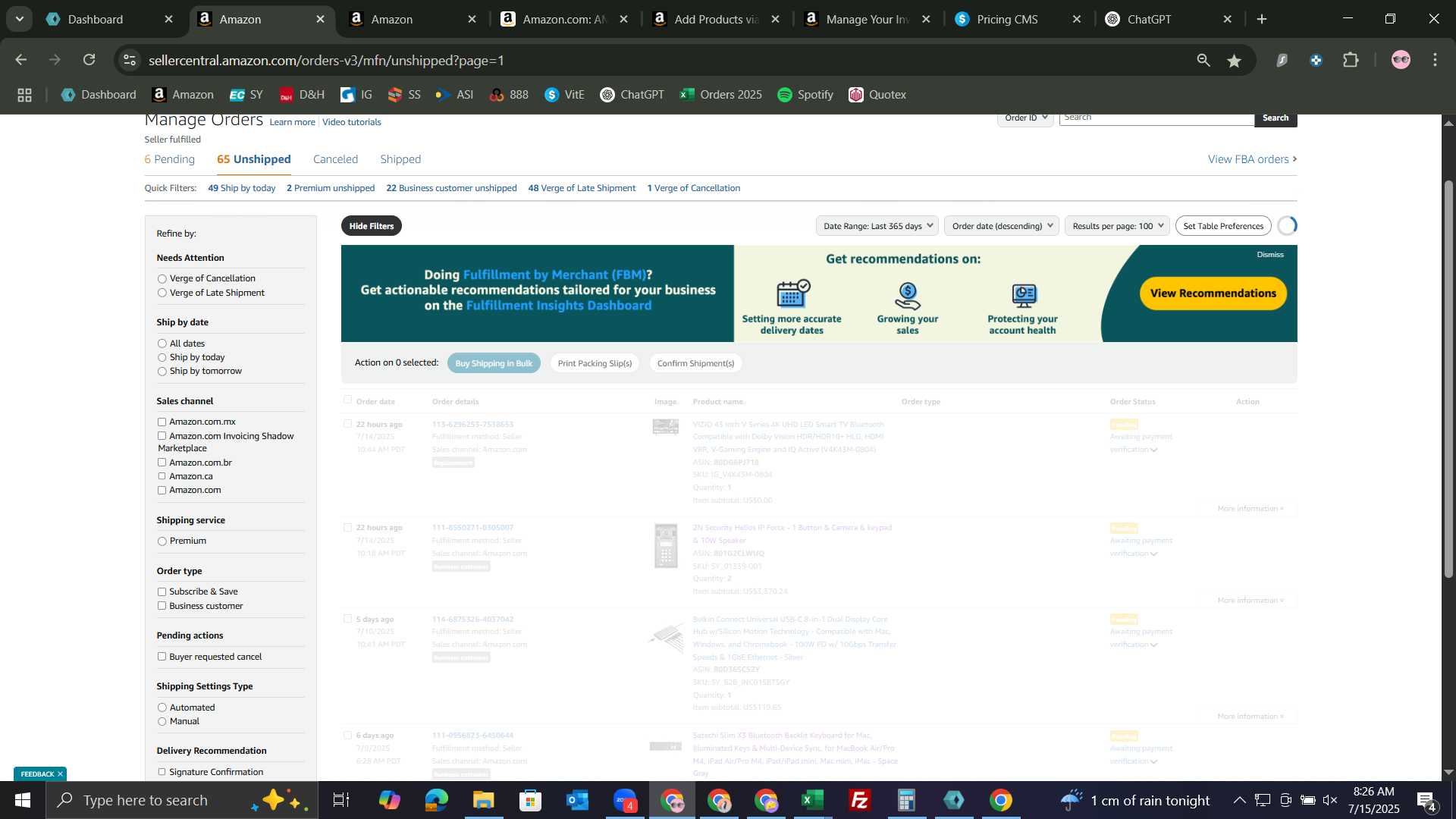Switch to the Manage Your Inventory browser tab
Image resolution: width=1456 pixels, height=819 pixels.
[x=868, y=19]
